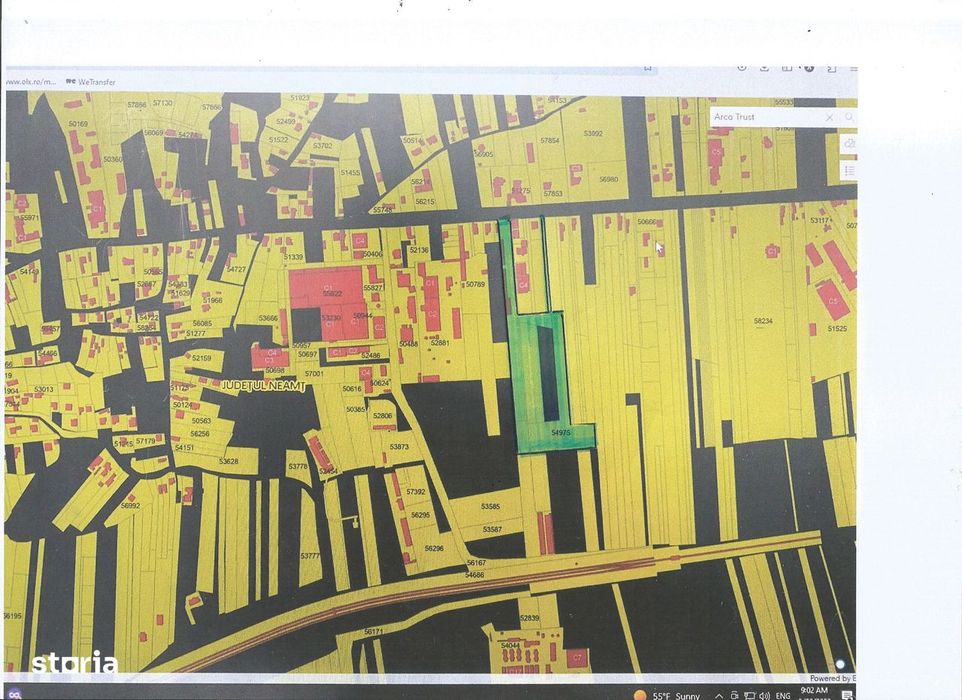Open the taskbar search icon
The image size is (962, 700).
point(14,694)
